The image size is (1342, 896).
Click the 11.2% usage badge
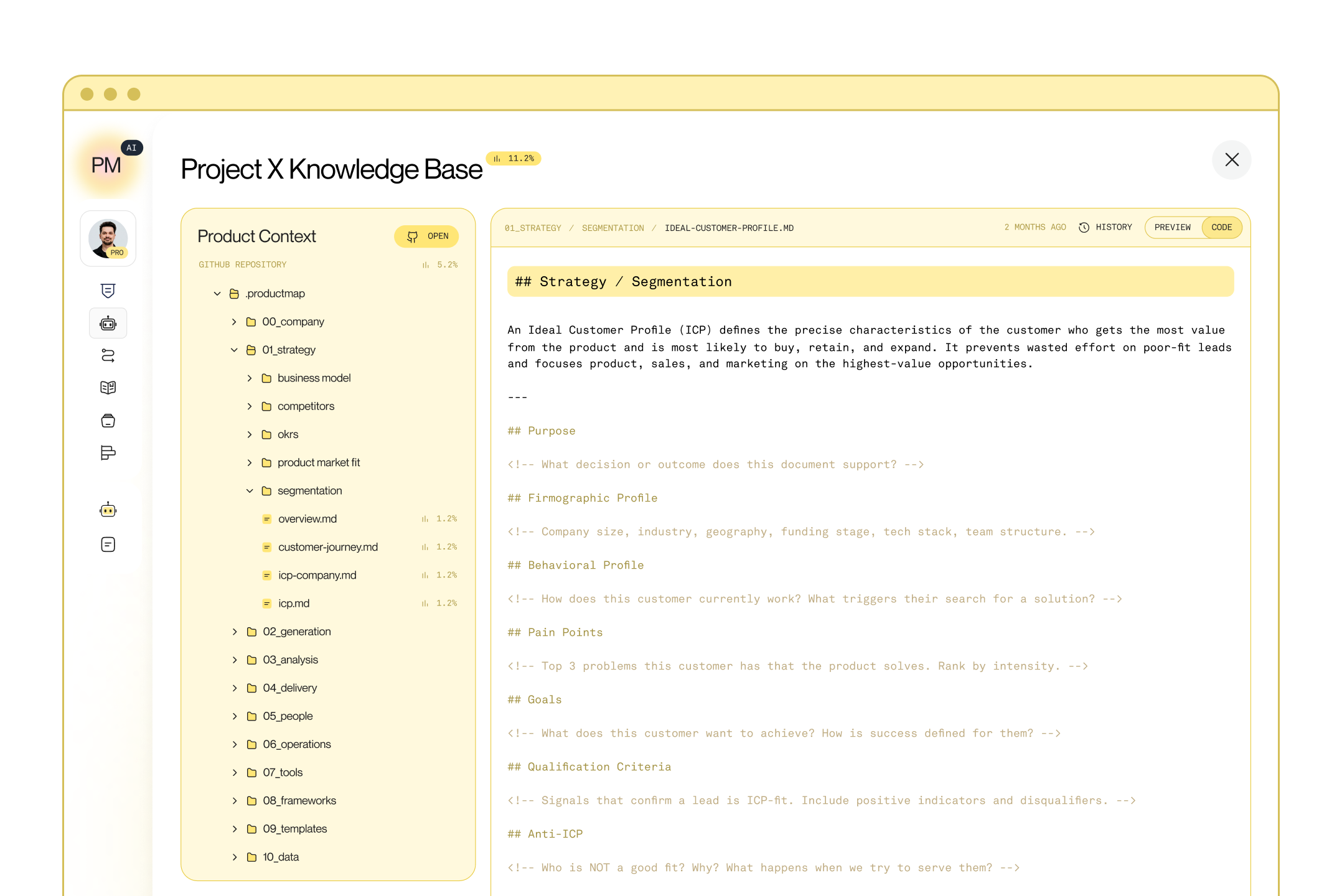(x=514, y=159)
